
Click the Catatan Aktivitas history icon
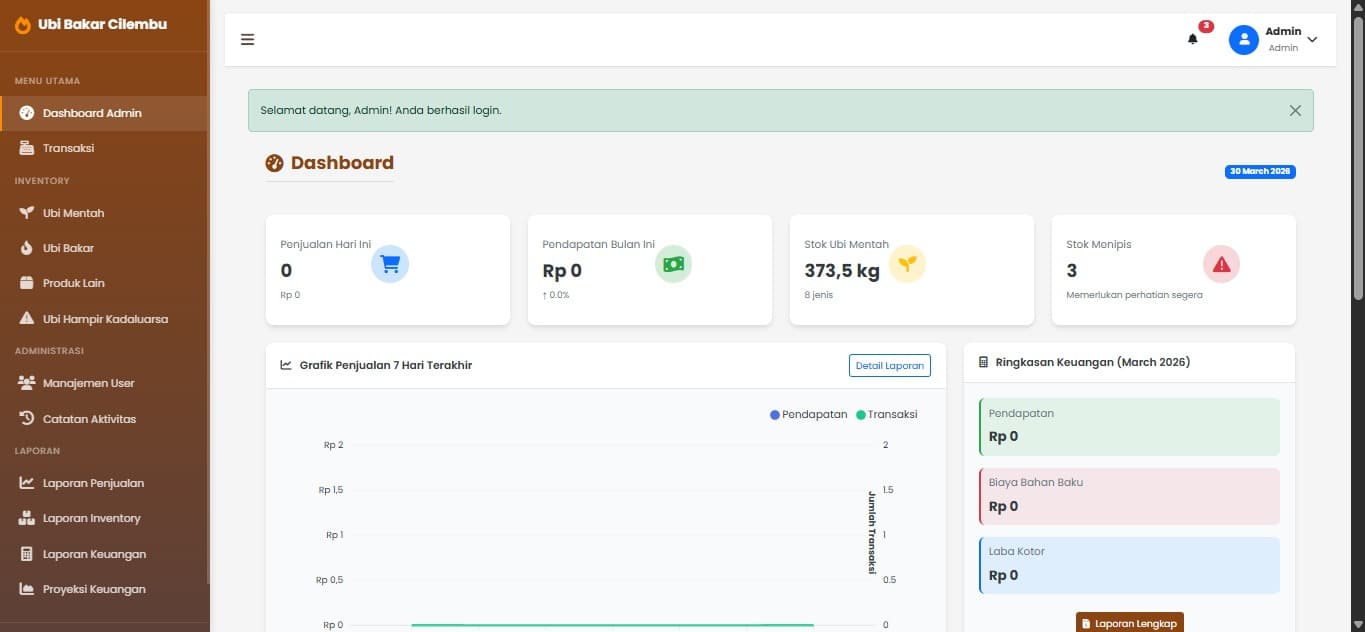(27, 418)
